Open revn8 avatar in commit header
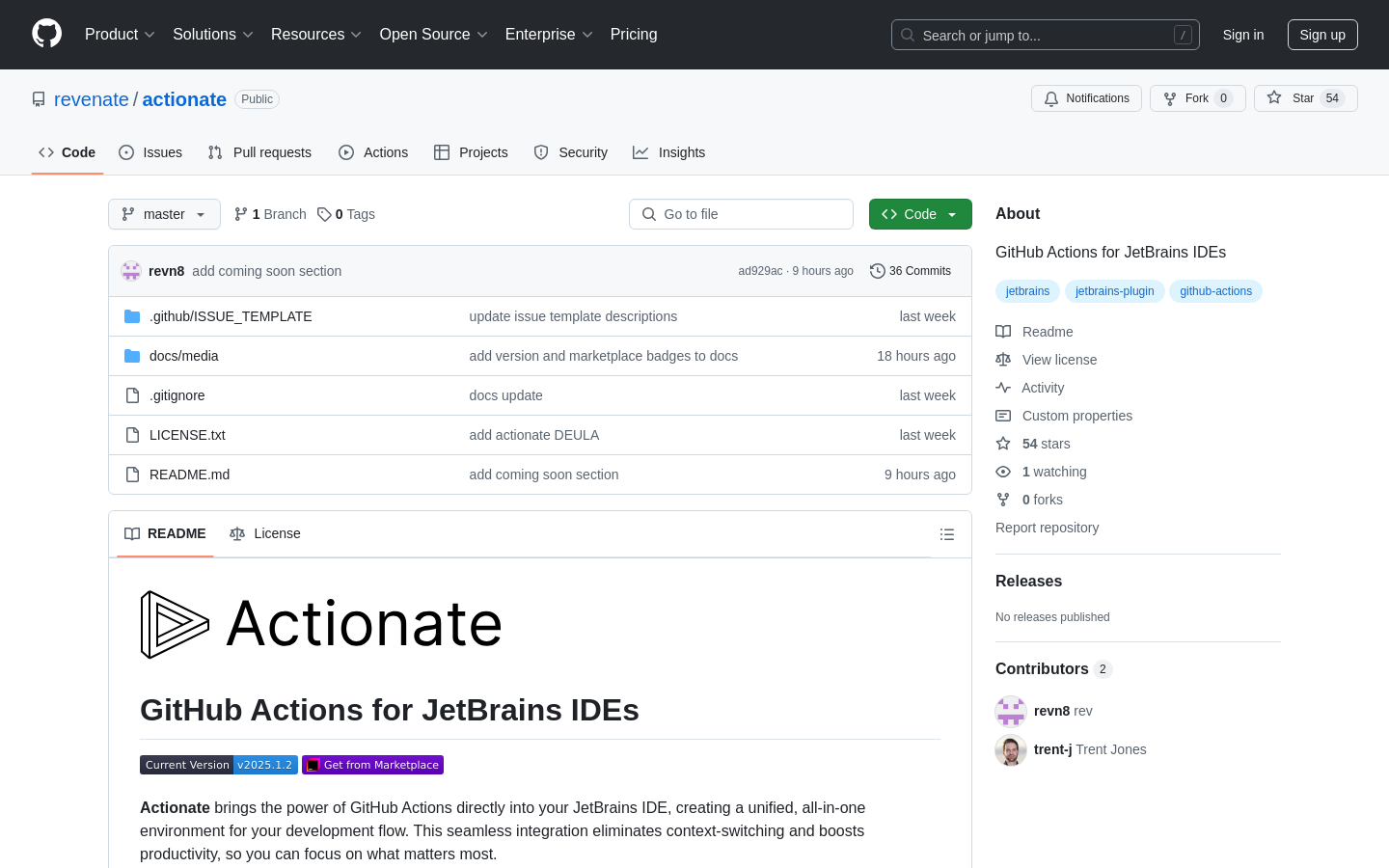This screenshot has width=1389, height=868. pyautogui.click(x=131, y=271)
